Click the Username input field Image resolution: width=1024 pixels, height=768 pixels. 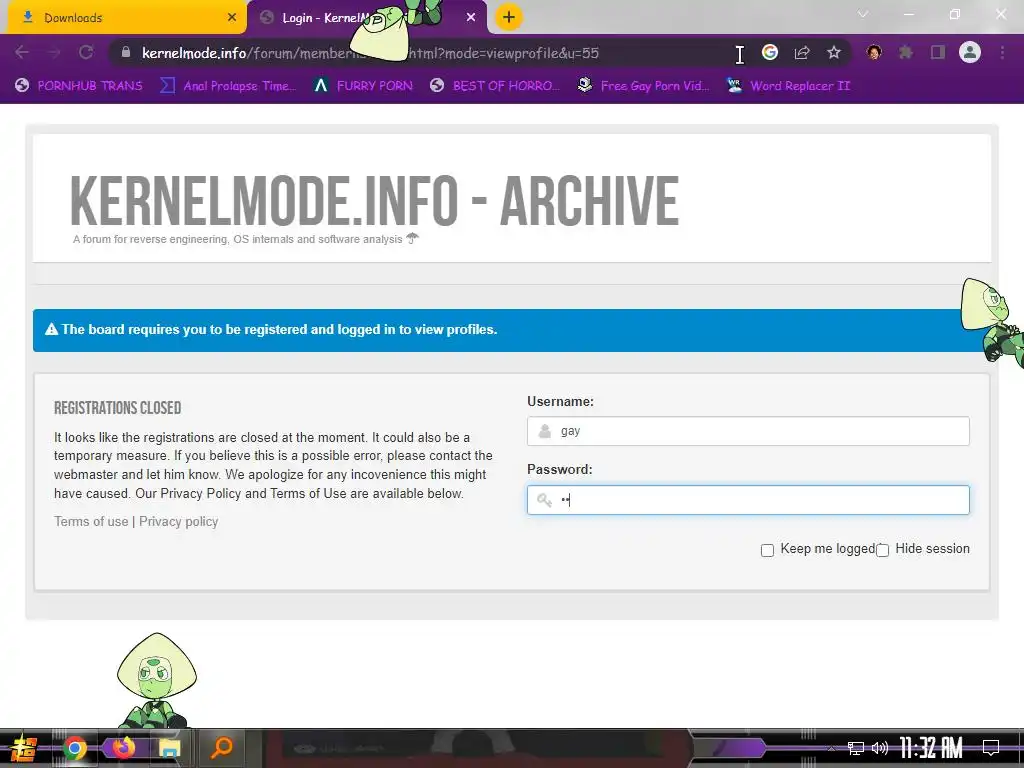point(748,431)
